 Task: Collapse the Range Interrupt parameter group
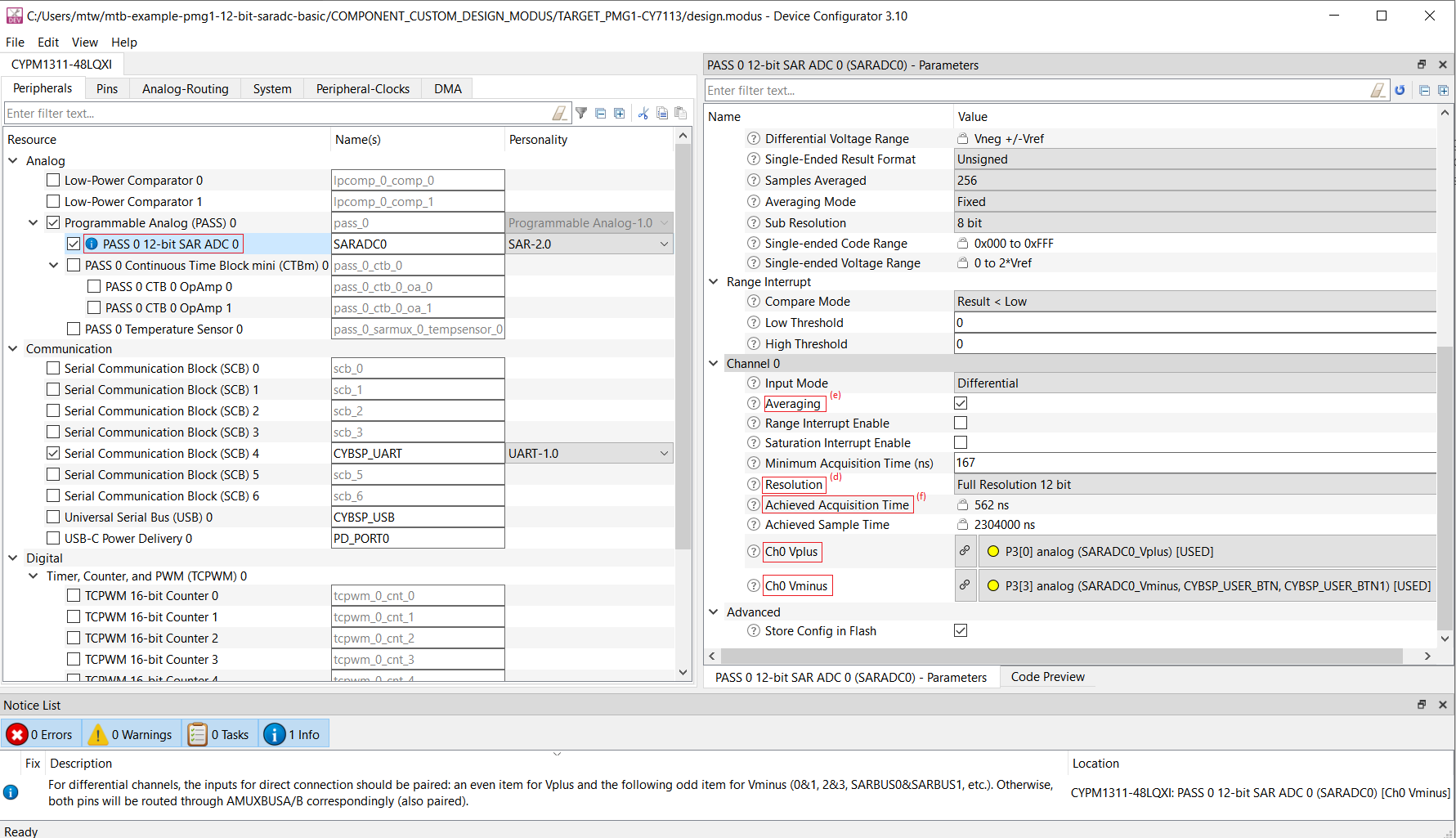click(714, 282)
